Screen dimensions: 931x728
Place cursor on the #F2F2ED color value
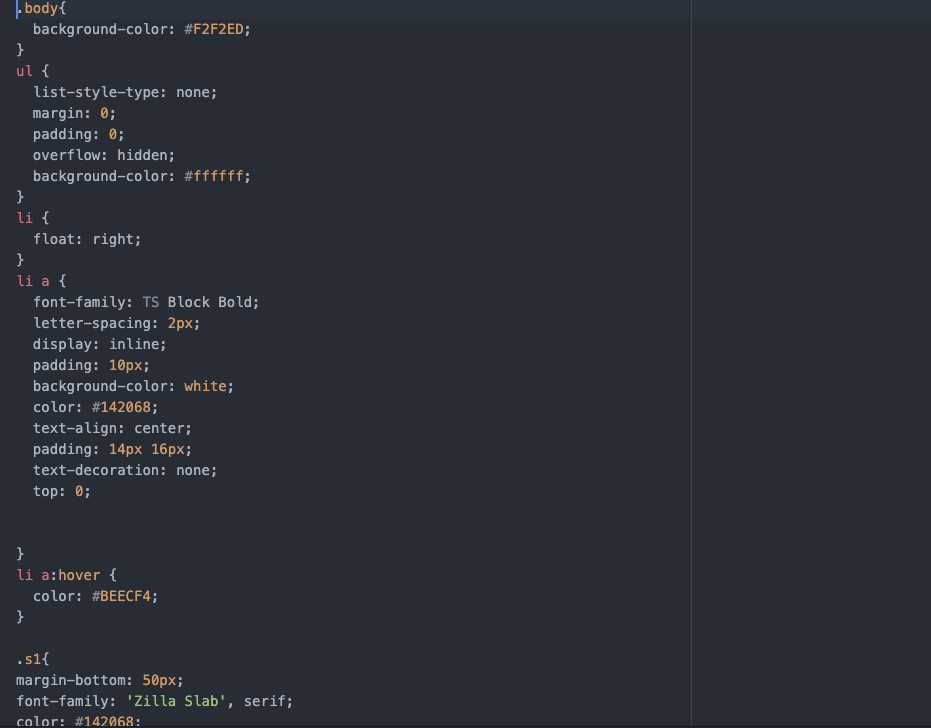point(214,29)
